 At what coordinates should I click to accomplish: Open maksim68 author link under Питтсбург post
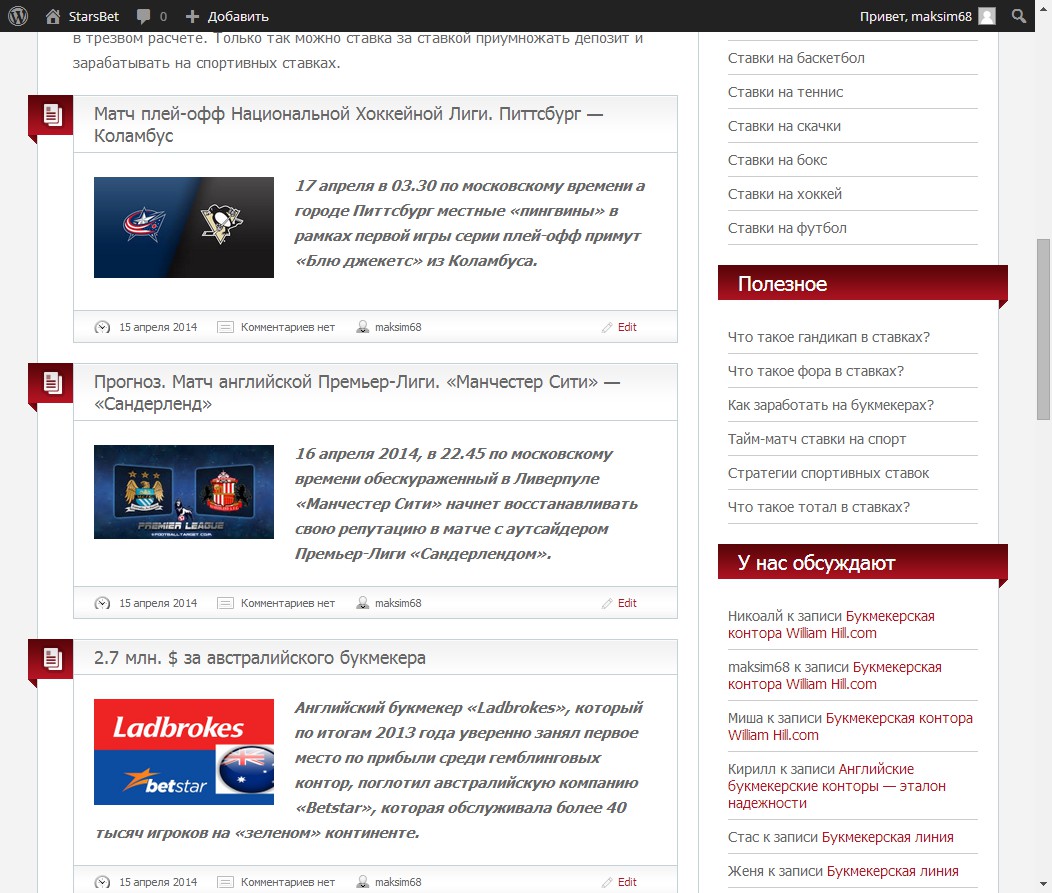coord(398,327)
